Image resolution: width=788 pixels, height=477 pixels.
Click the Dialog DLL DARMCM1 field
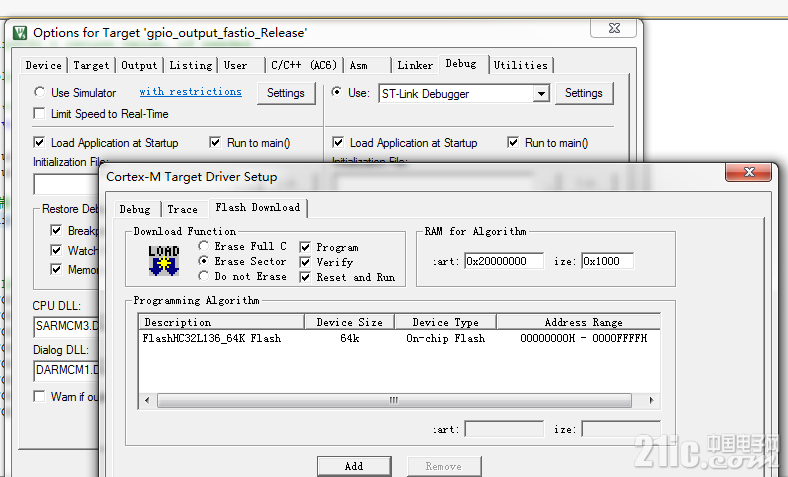tap(67, 370)
